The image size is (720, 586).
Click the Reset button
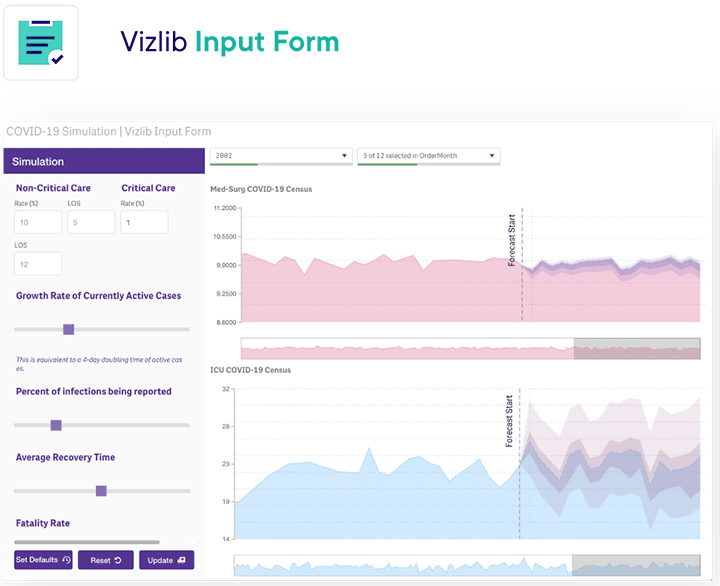(x=106, y=560)
